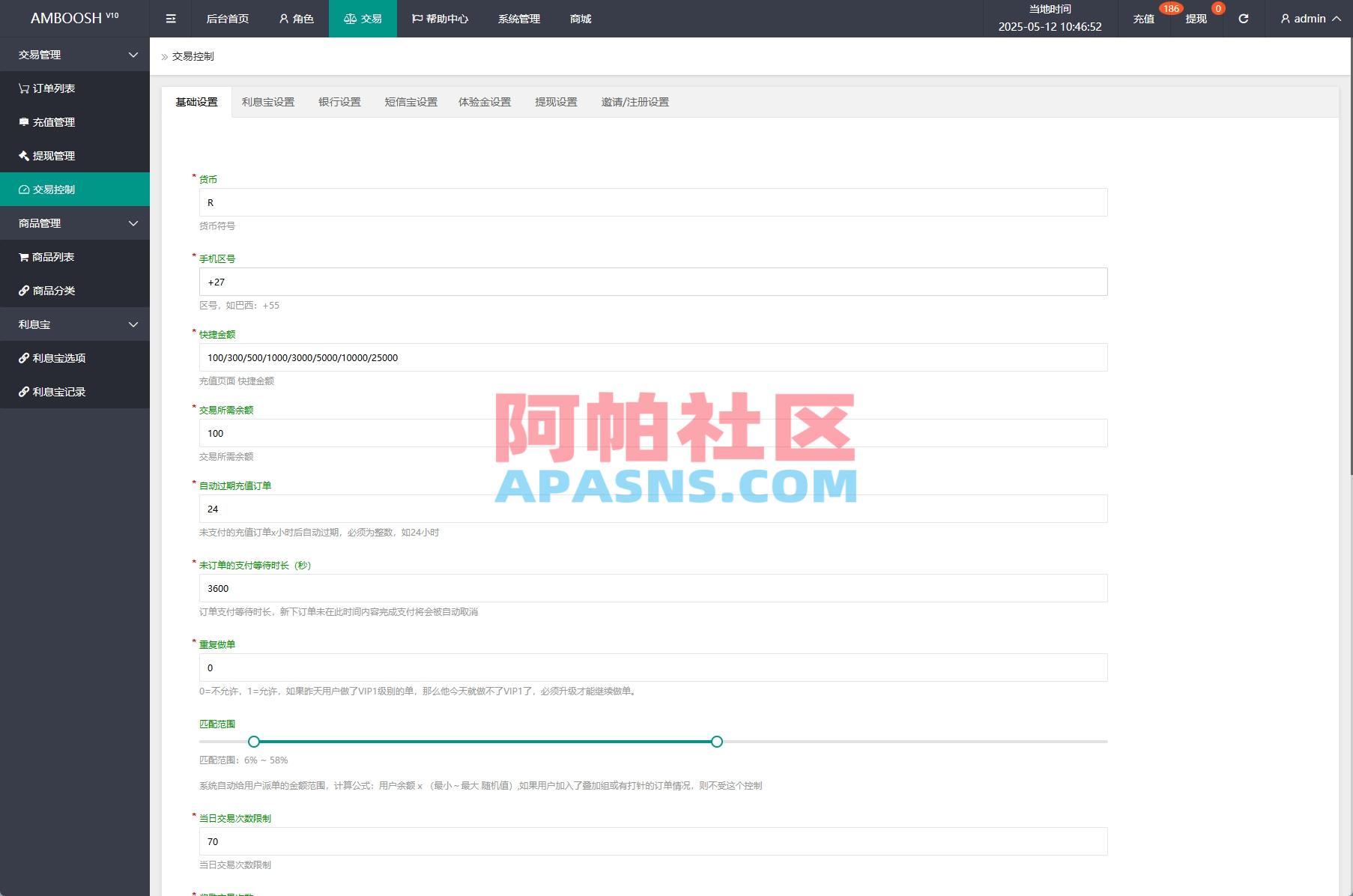Click the 充值管理 message icon
Viewport: 1353px width, 896px height.
[22, 122]
